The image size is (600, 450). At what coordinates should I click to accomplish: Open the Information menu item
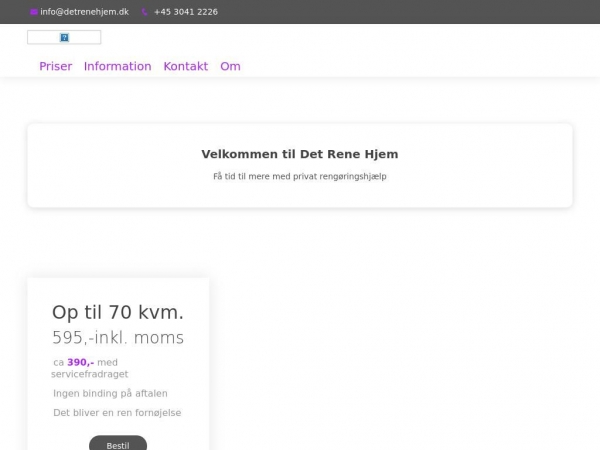pos(117,66)
